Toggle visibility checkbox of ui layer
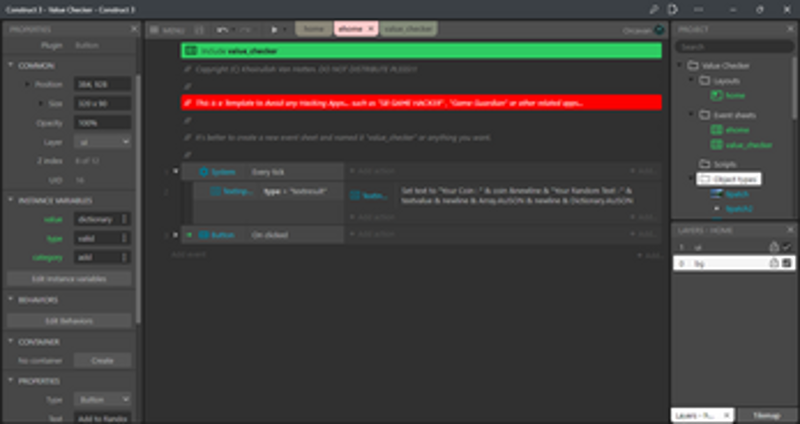The width and height of the screenshot is (800, 424). click(x=786, y=247)
